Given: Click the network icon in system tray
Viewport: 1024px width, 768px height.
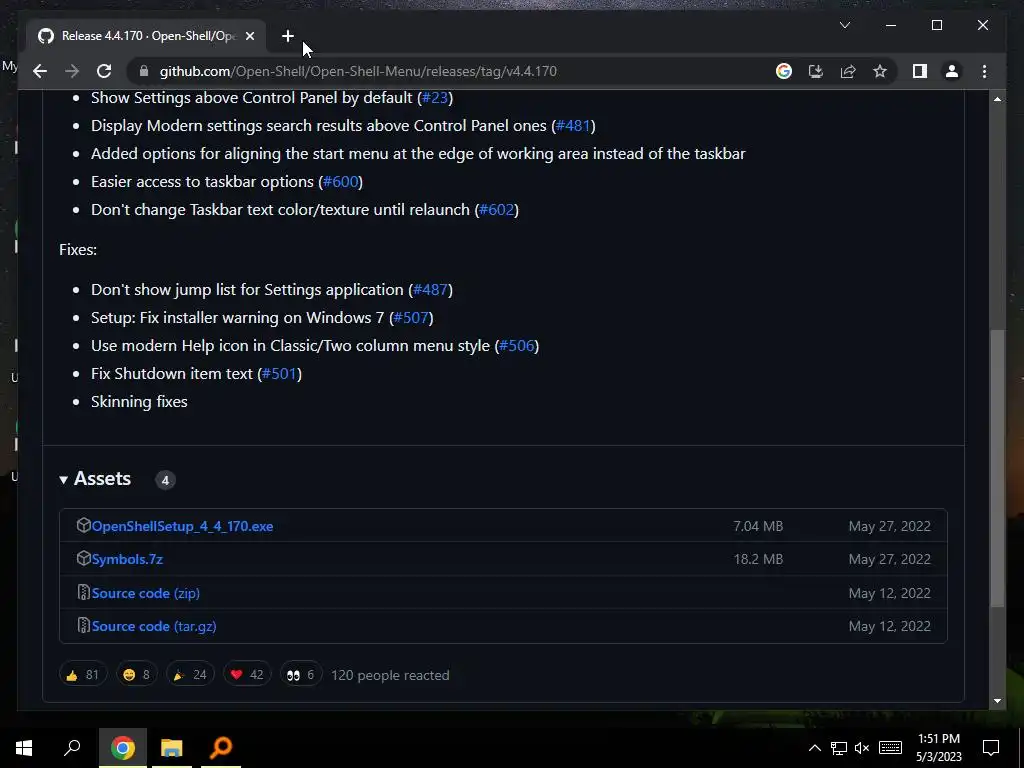Looking at the screenshot, I should (839, 748).
